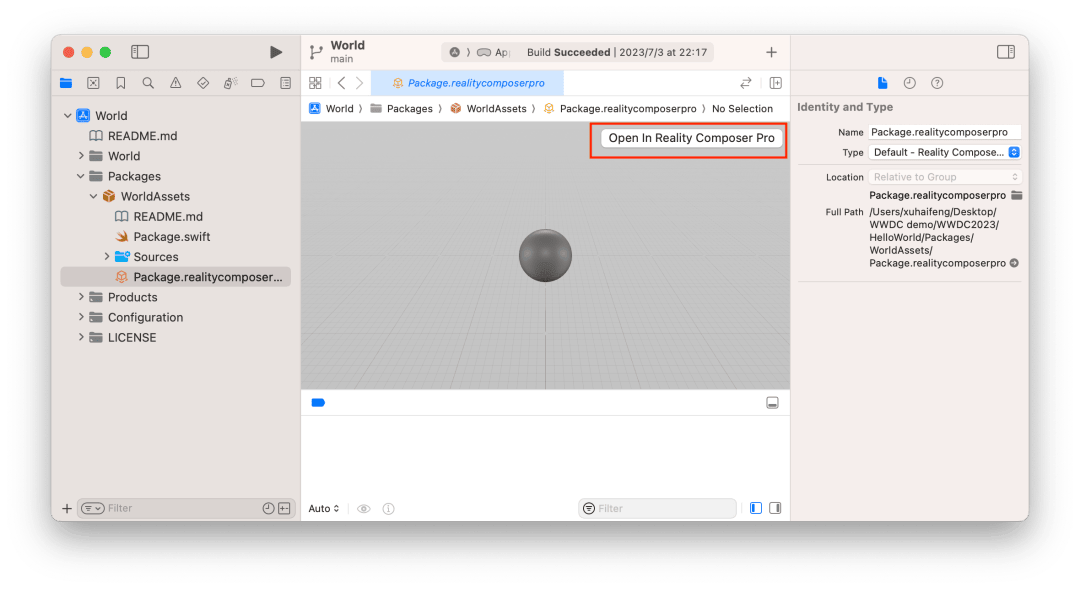Hide the debug area

click(x=772, y=403)
